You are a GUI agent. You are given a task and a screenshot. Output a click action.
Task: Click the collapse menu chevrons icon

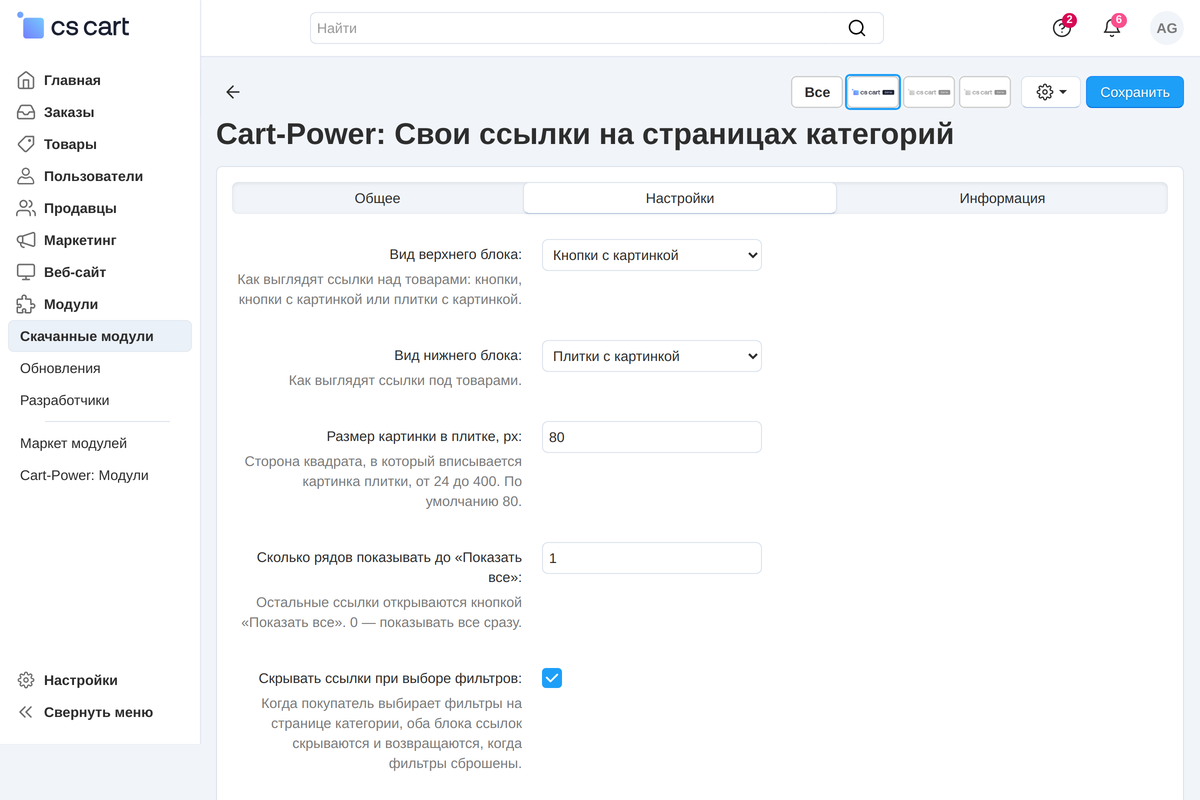[x=26, y=712]
